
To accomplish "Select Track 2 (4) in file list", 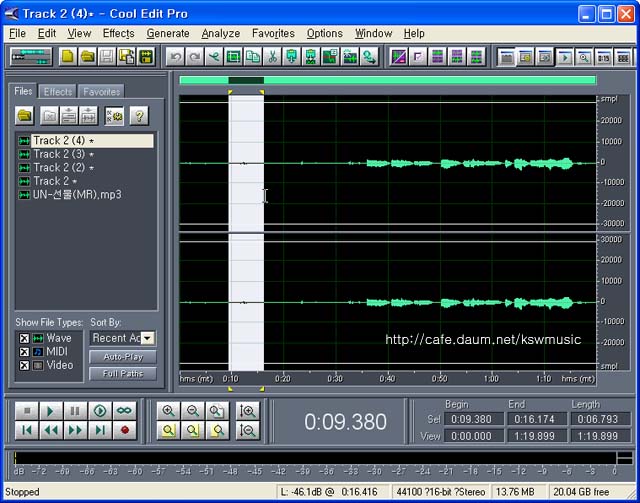I will pyautogui.click(x=86, y=141).
